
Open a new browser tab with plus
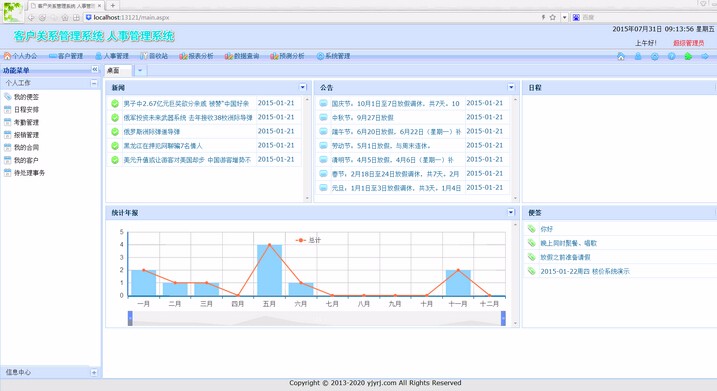112,5
